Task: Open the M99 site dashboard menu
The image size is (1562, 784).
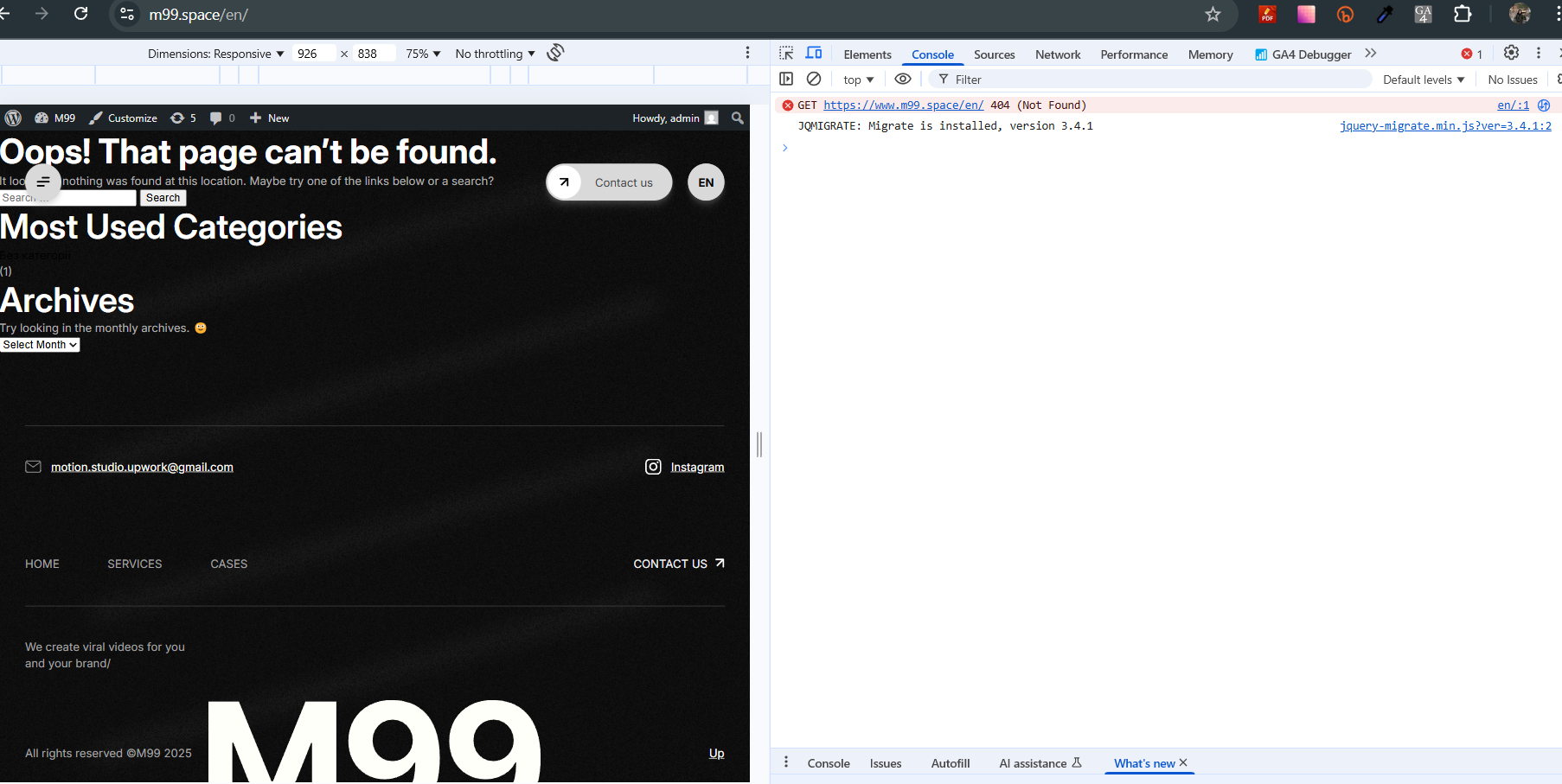Action: tap(55, 118)
